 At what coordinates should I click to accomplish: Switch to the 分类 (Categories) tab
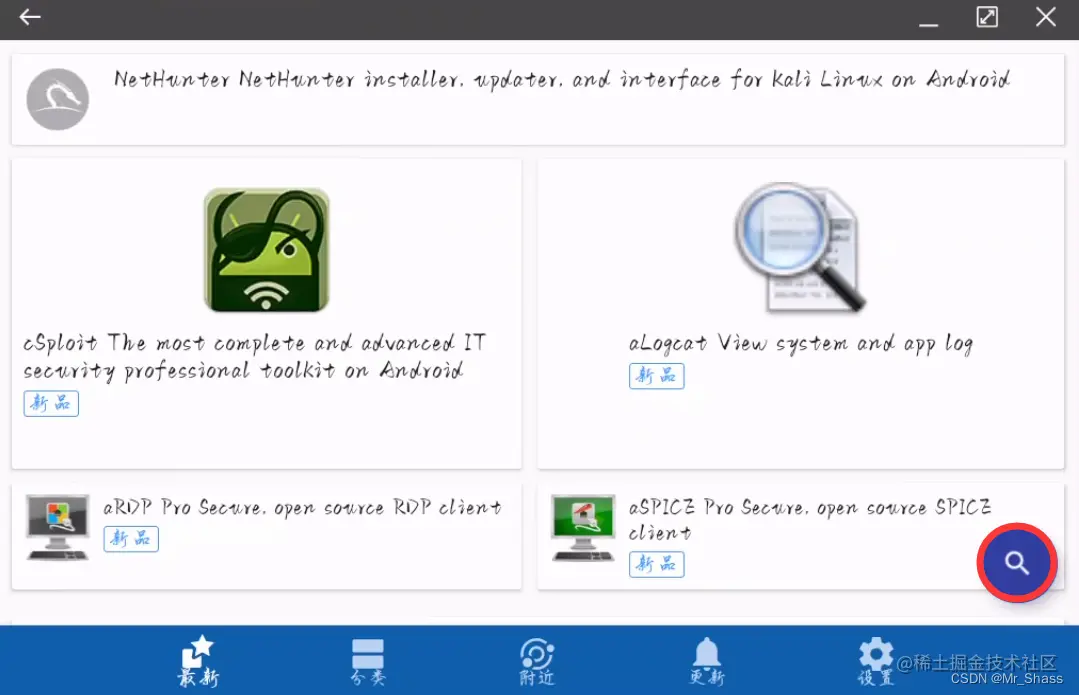(368, 661)
